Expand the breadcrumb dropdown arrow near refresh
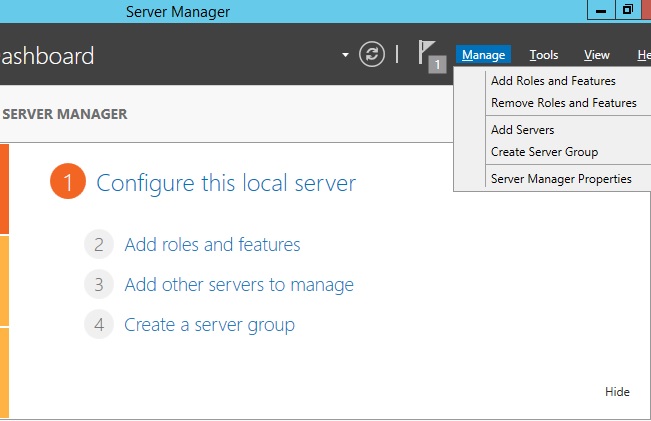 345,55
